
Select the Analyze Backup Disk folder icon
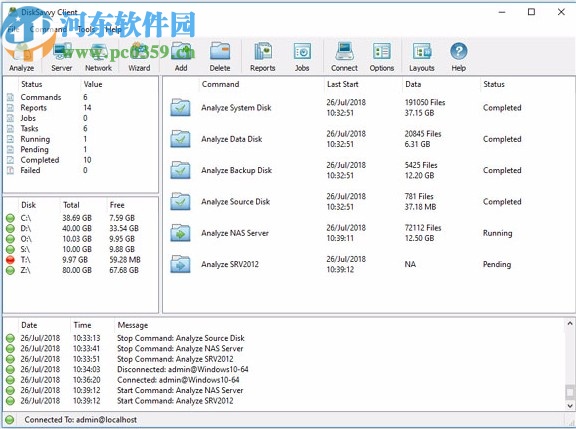click(180, 170)
